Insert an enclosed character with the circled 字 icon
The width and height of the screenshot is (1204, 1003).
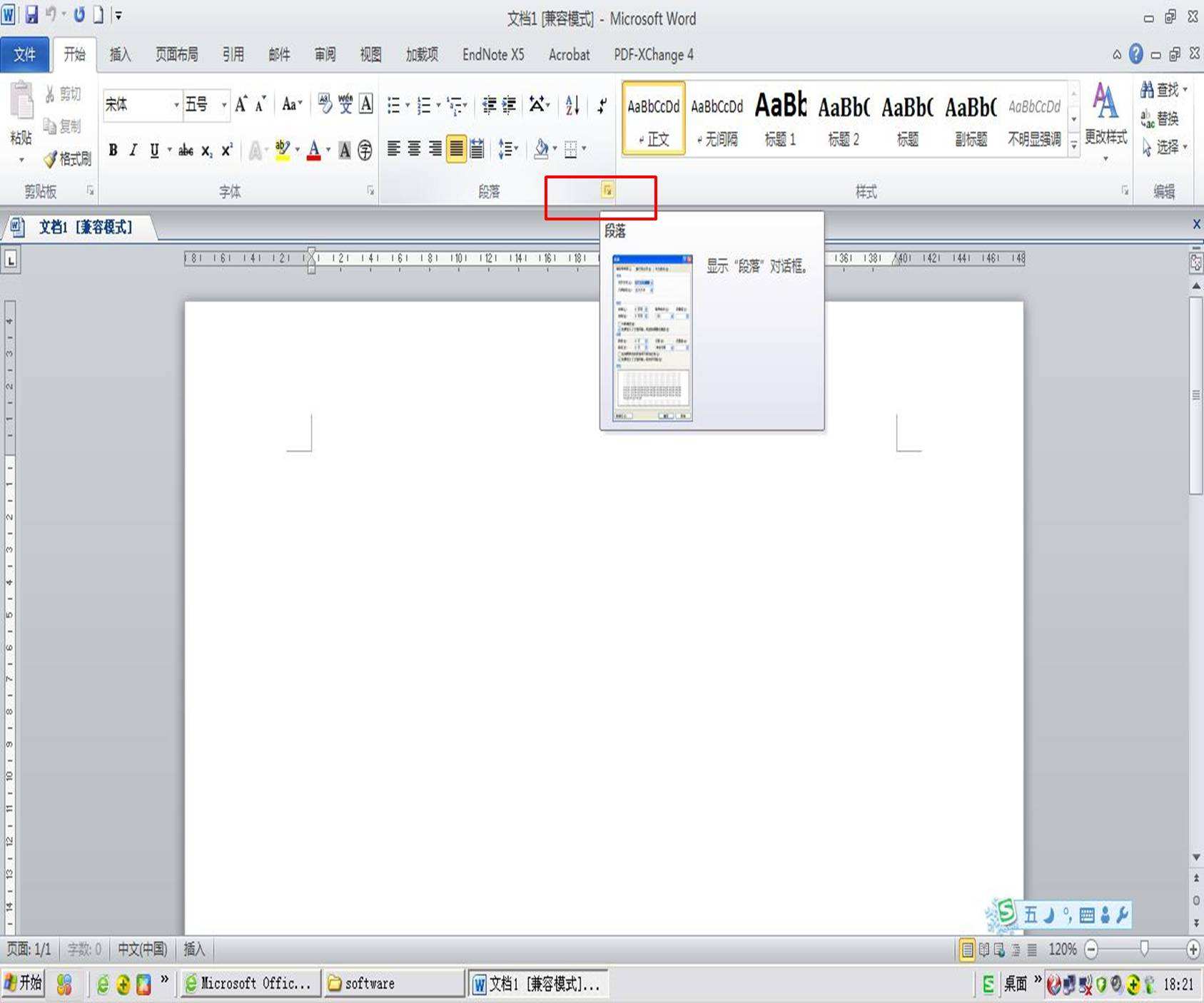(365, 150)
